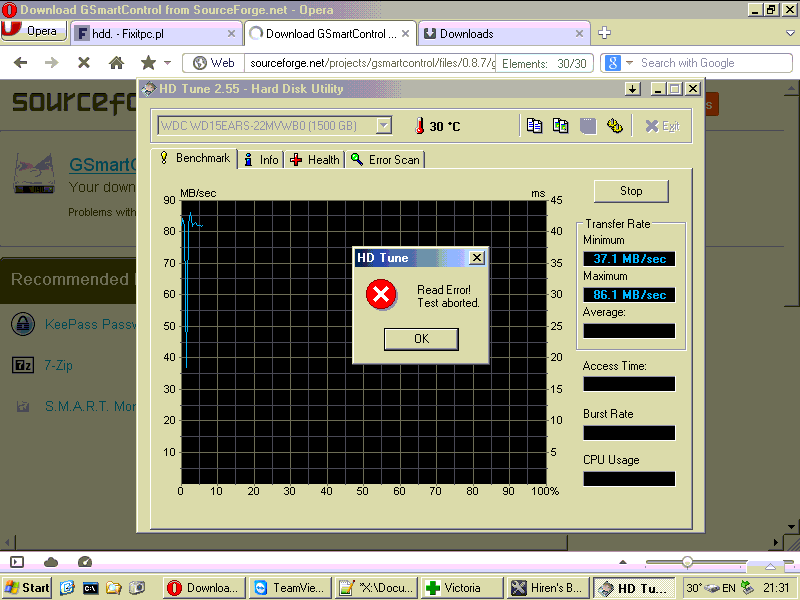Click the folder quick launch icon

point(113,588)
